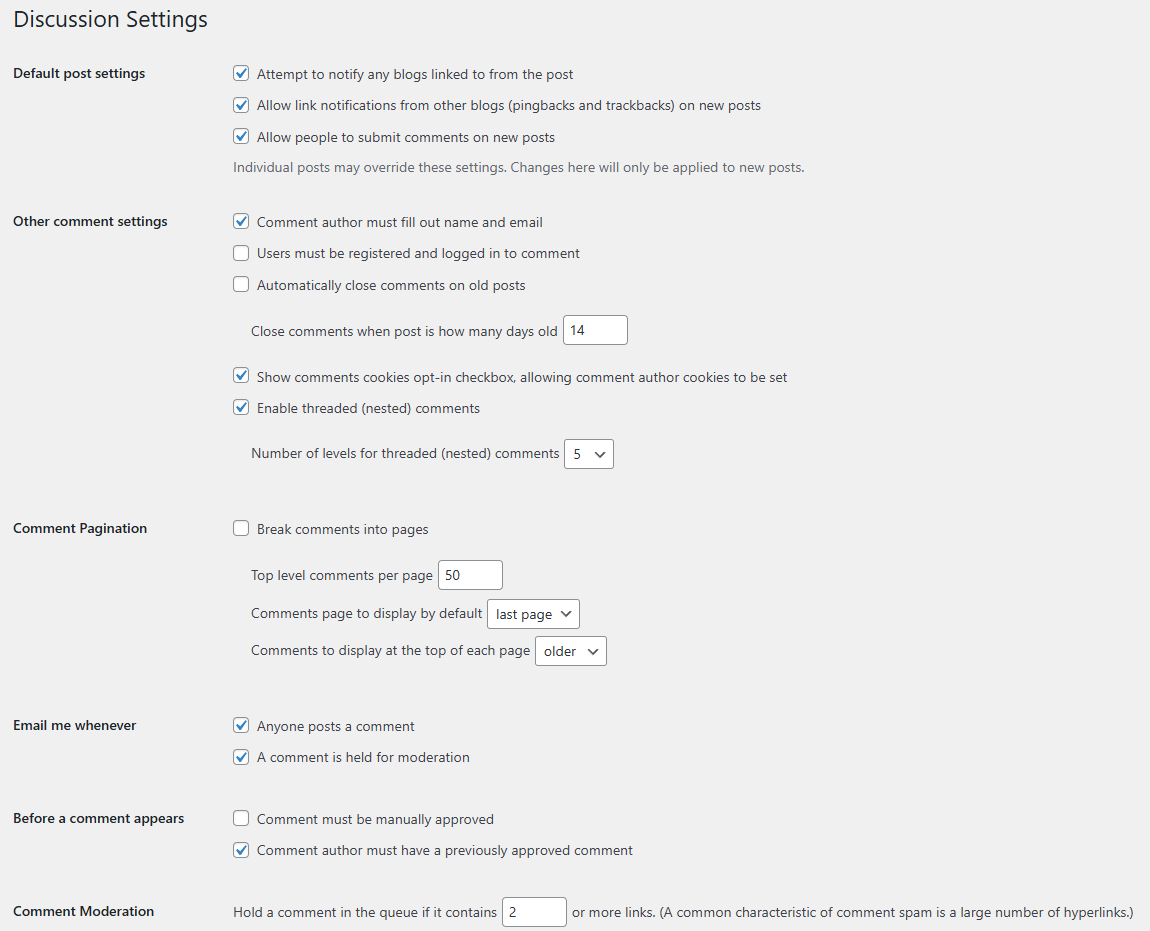This screenshot has width=1150, height=931.
Task: Disable 'Allow people to submit comments'
Action: 241,137
